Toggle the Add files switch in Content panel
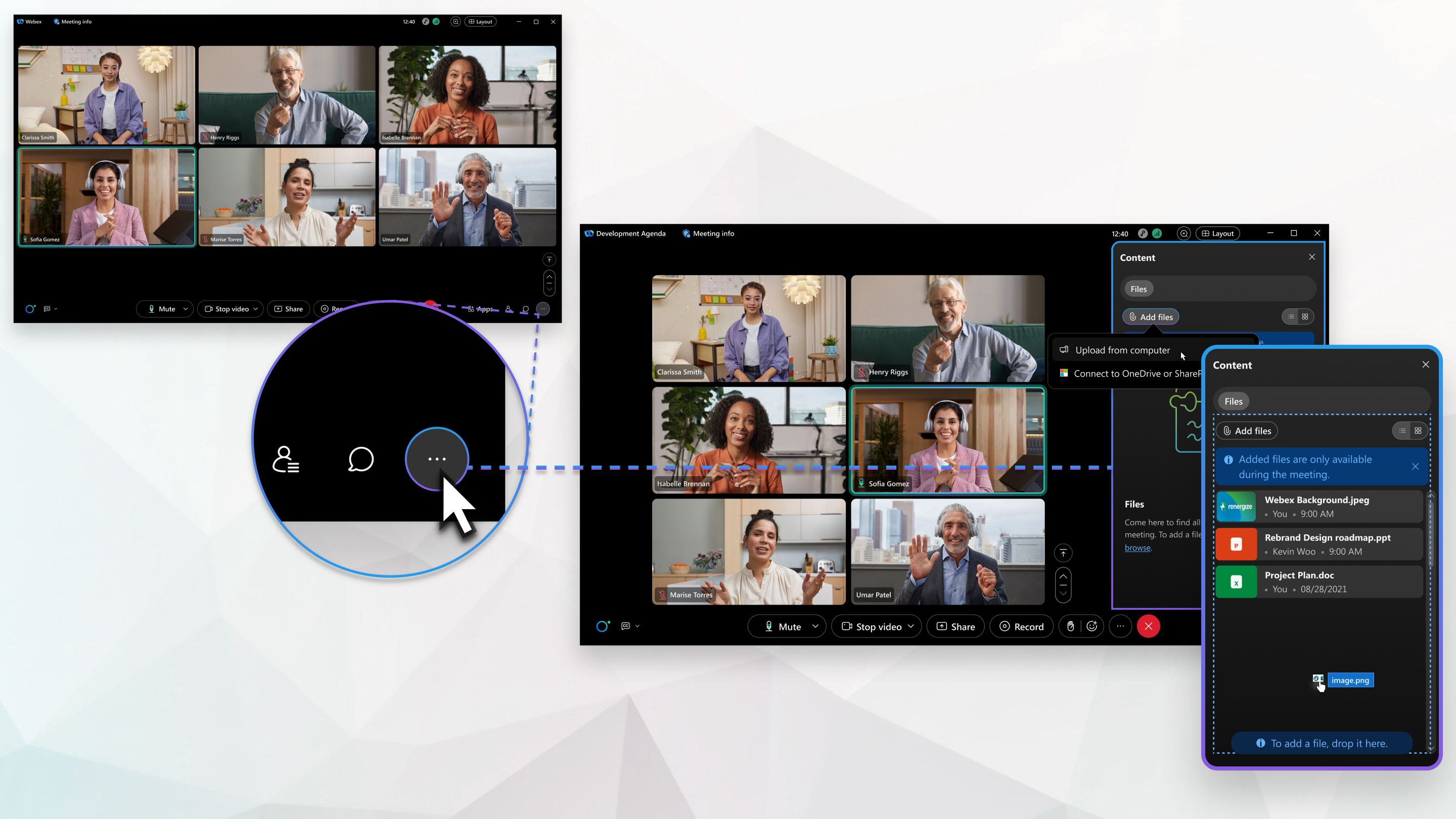The image size is (1456, 819). pyautogui.click(x=1411, y=430)
